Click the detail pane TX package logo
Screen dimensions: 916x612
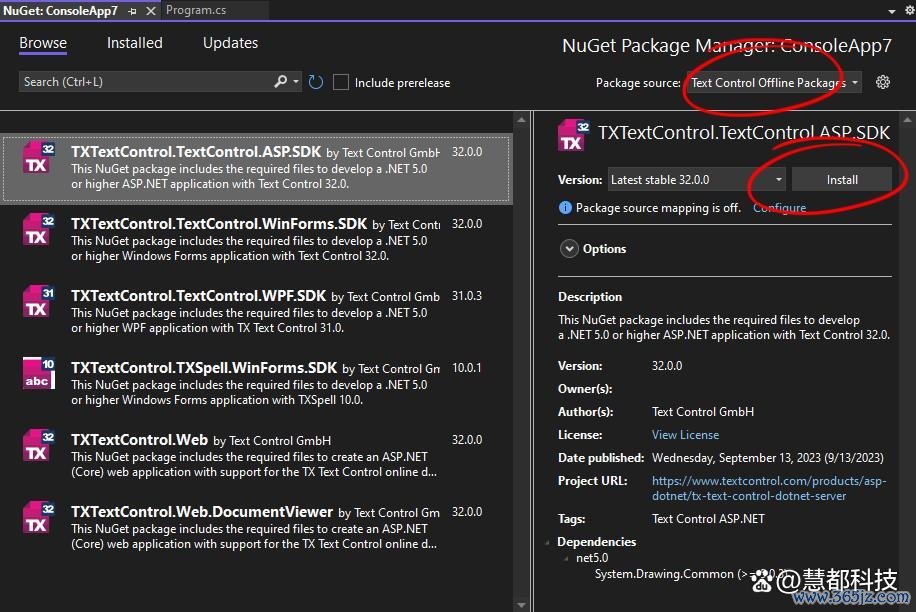click(x=574, y=135)
